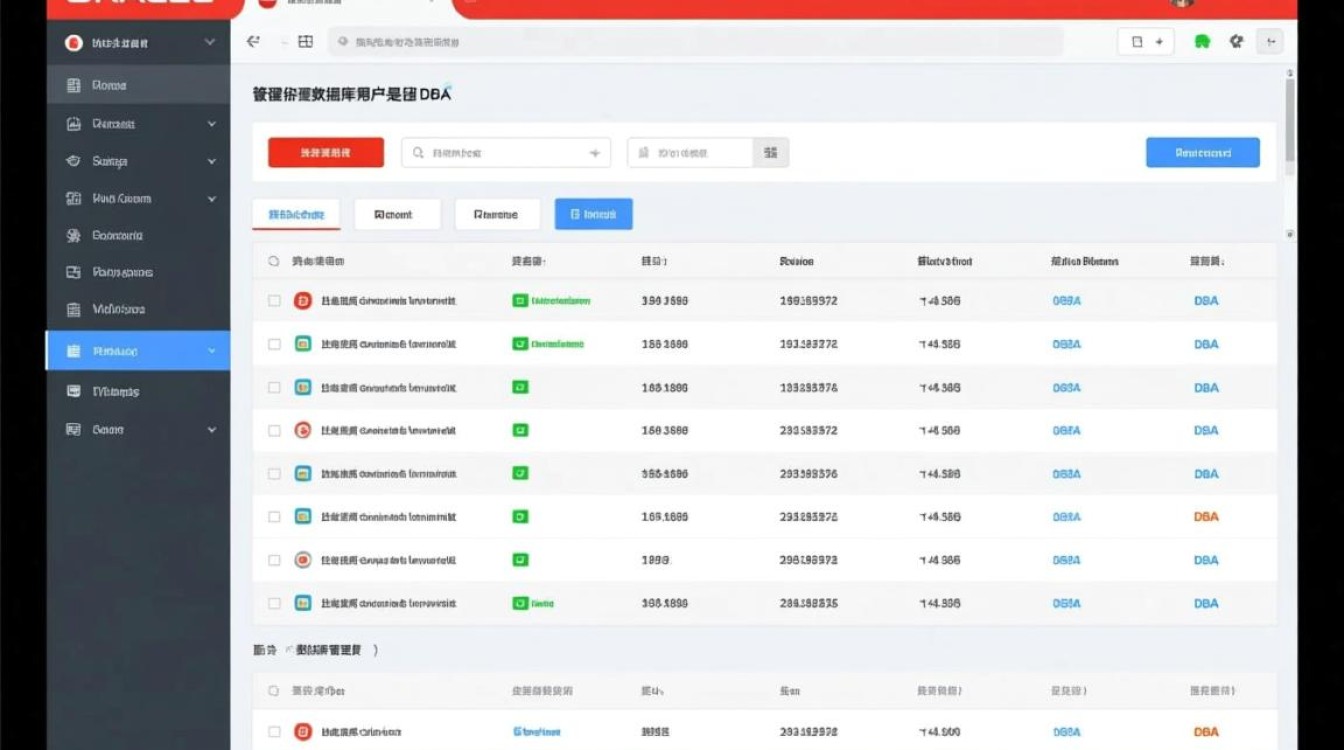
Task: Click the grid layout icon beside the back arrow
Action: pyautogui.click(x=303, y=41)
